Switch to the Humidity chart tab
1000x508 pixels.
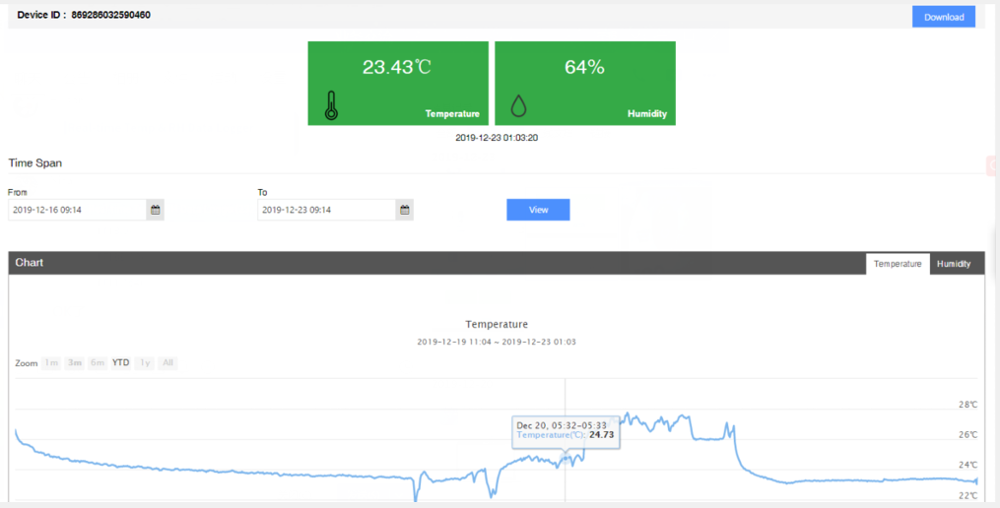pyautogui.click(x=953, y=264)
